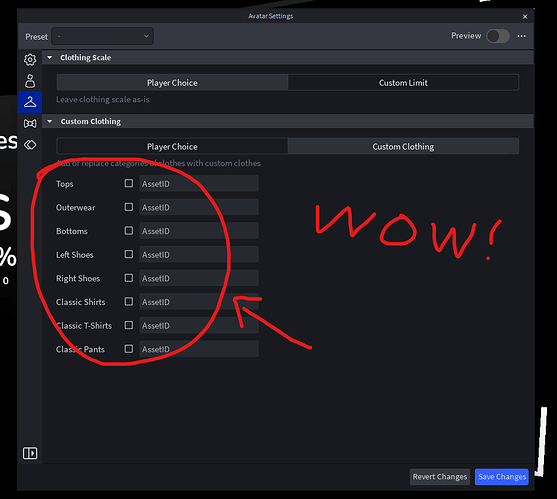Click the Save Changes button
This screenshot has width=557, height=499.
pos(502,477)
